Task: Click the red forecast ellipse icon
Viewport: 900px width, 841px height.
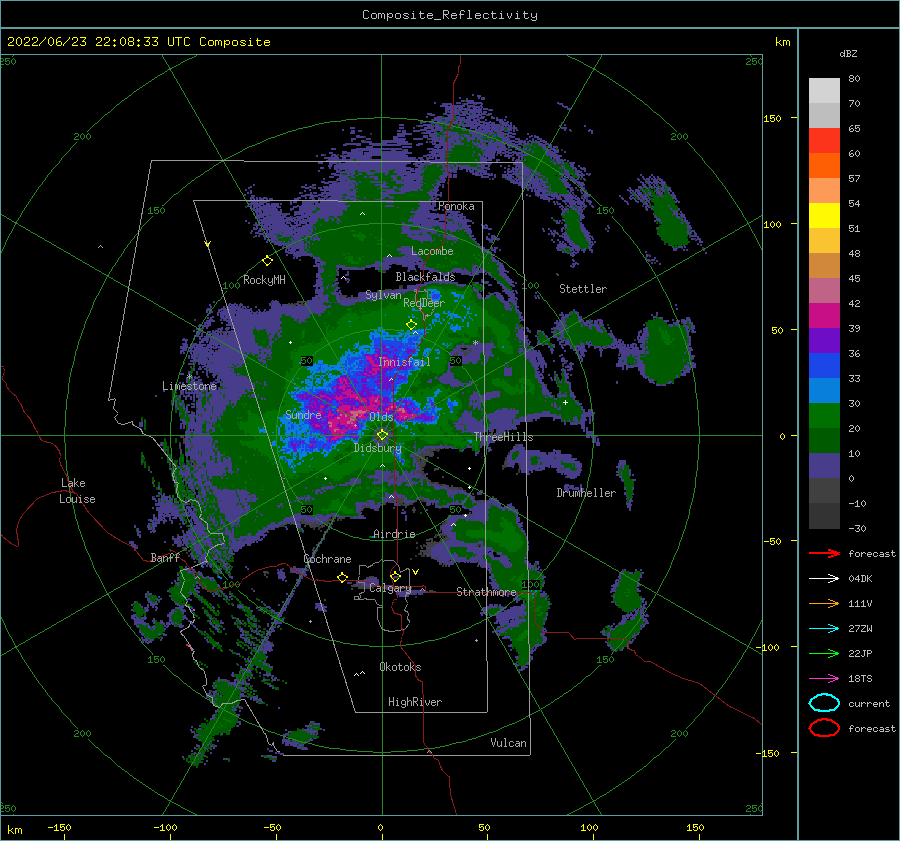Action: click(824, 728)
